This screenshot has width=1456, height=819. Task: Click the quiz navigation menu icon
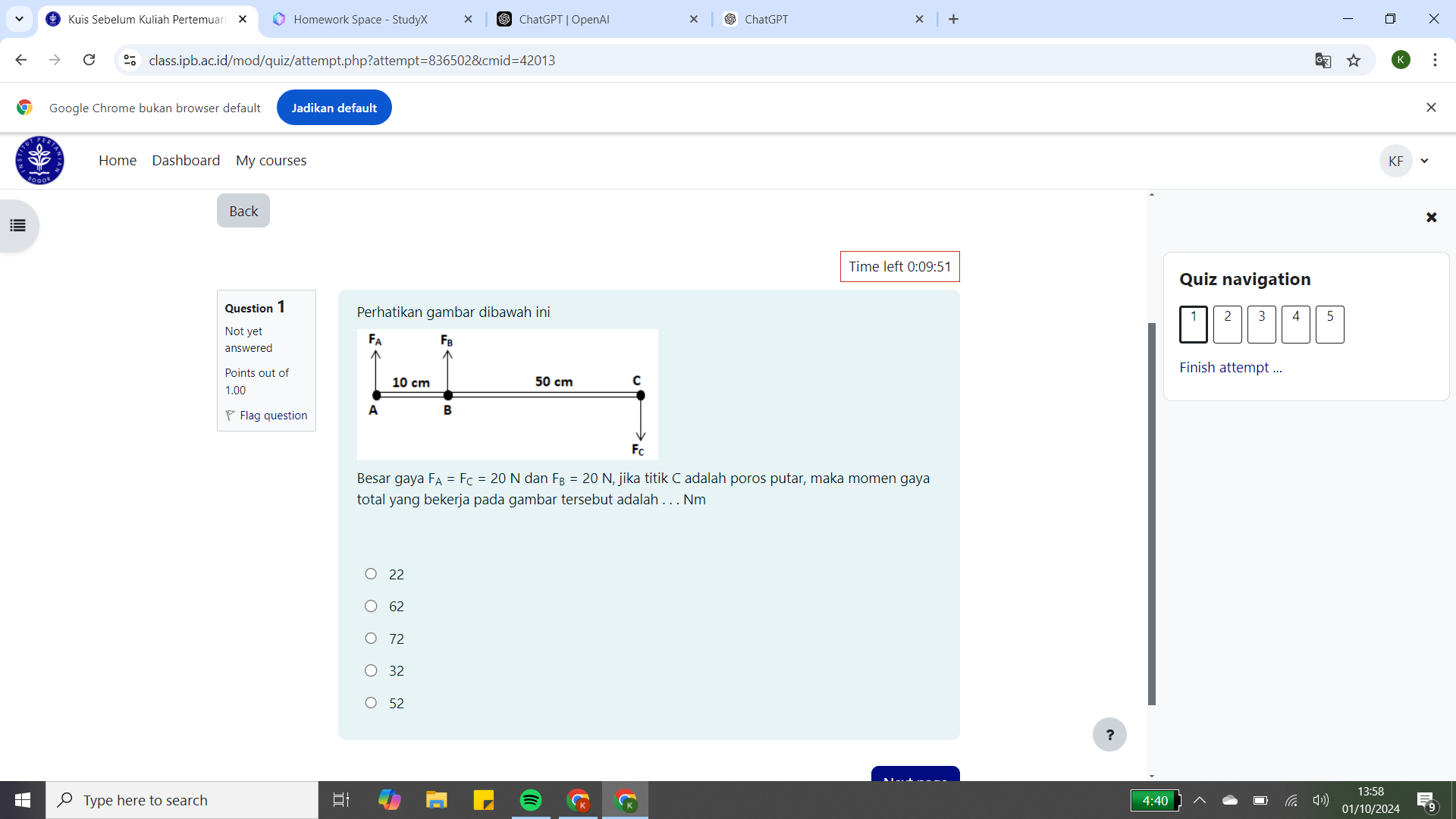[18, 225]
